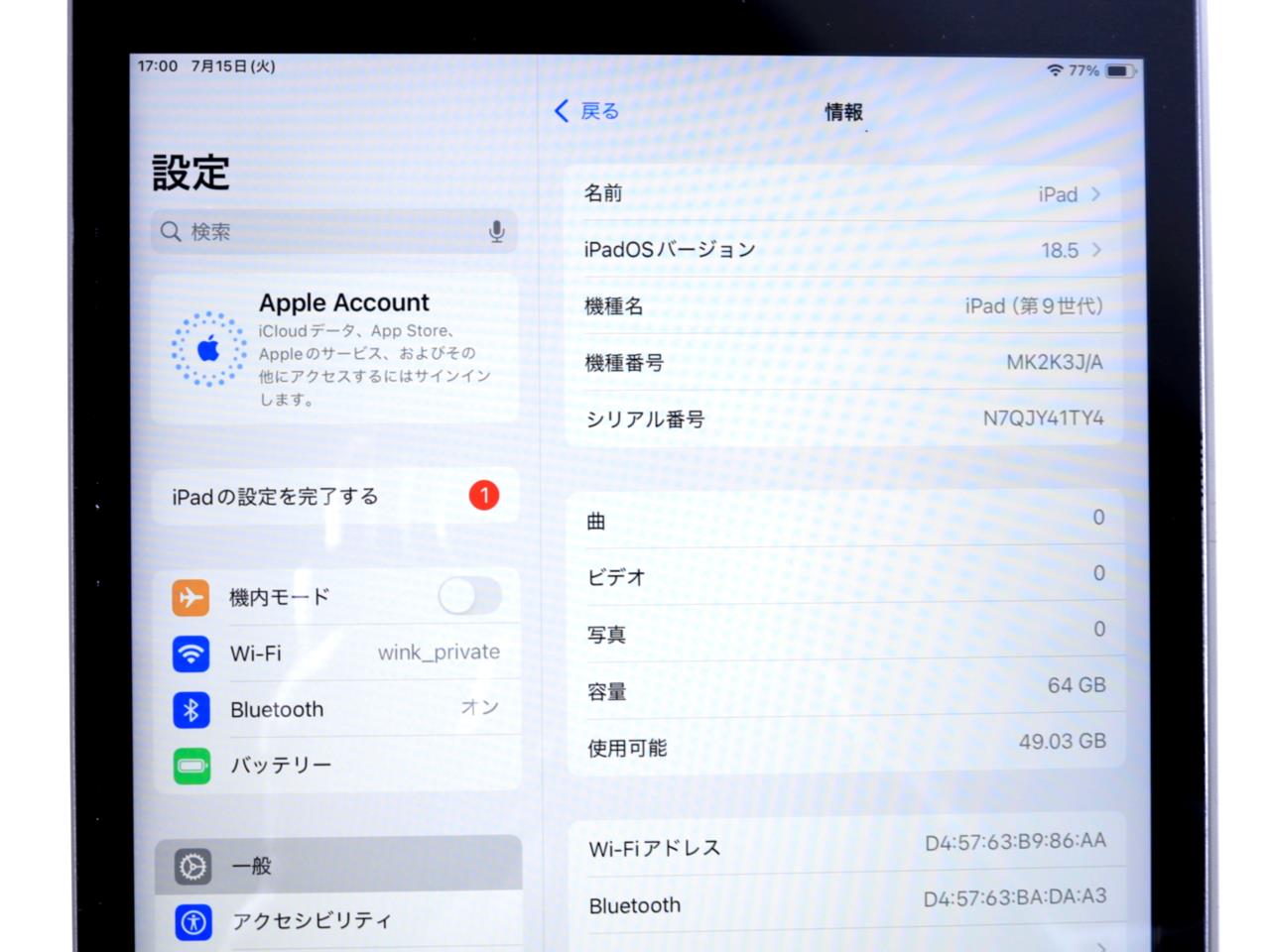Tap the Wi-Fiアドレス value D4:57:63:B9:86:AA
Image resolution: width=1270 pixels, height=952 pixels.
point(1015,841)
